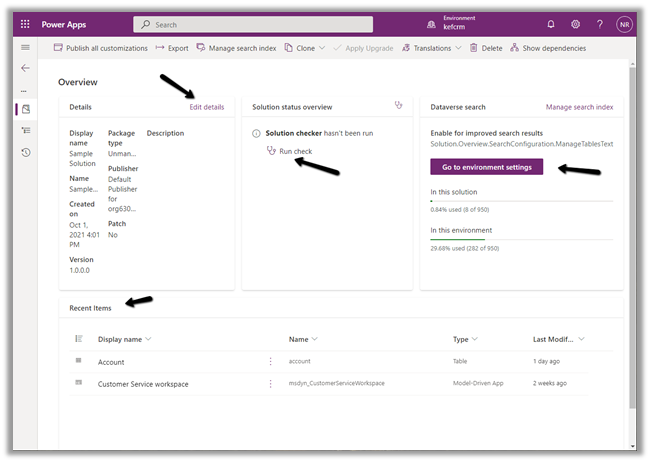Viewport: 650px width, 463px height.
Task: Click the Customer Service workspace row app icon
Action: [x=78, y=382]
